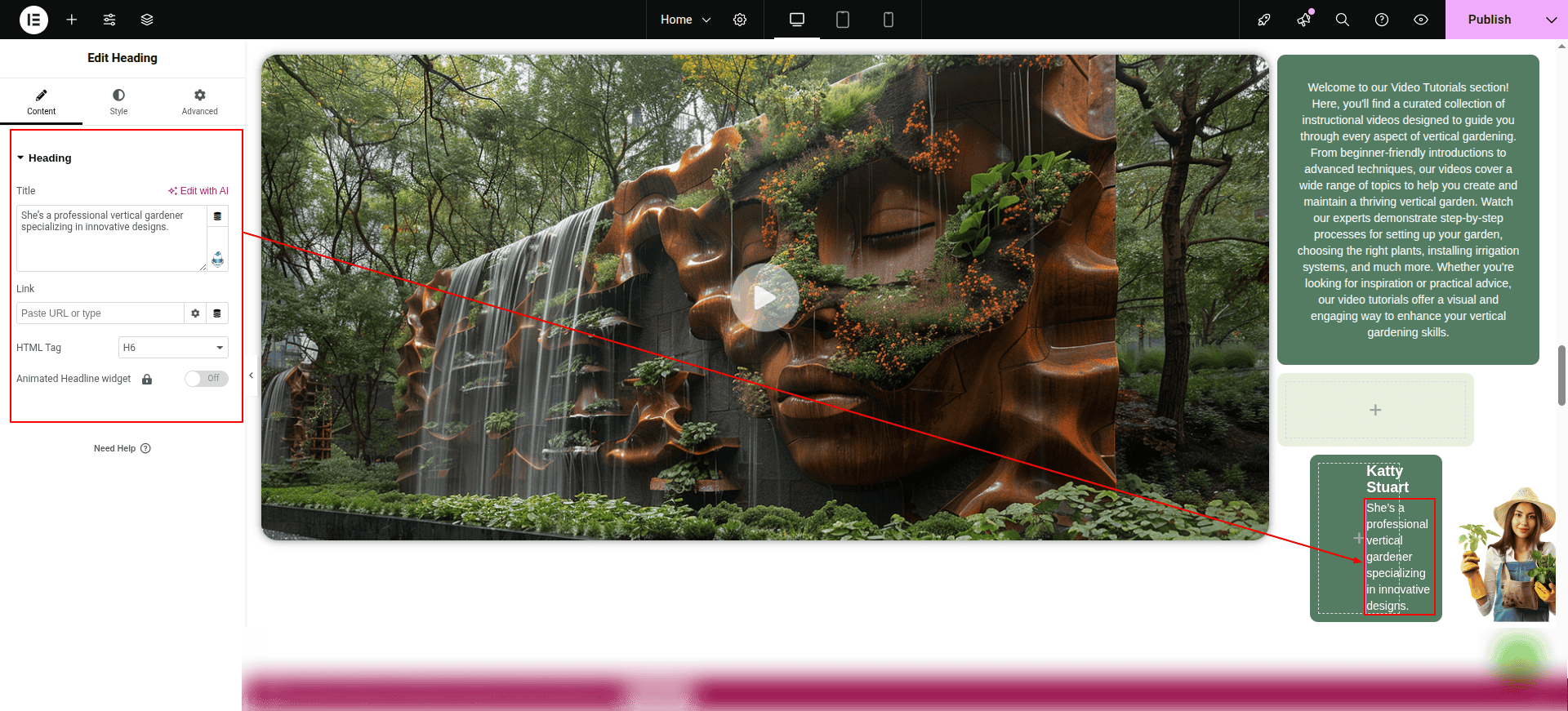This screenshot has width=1568, height=711.
Task: Open page settings gear in top bar
Action: [x=740, y=20]
